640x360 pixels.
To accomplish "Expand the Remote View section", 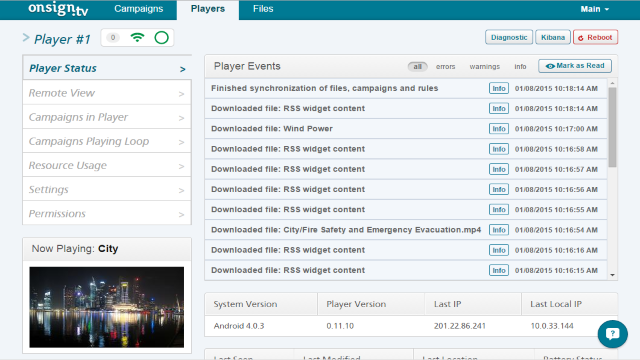I will click(107, 93).
